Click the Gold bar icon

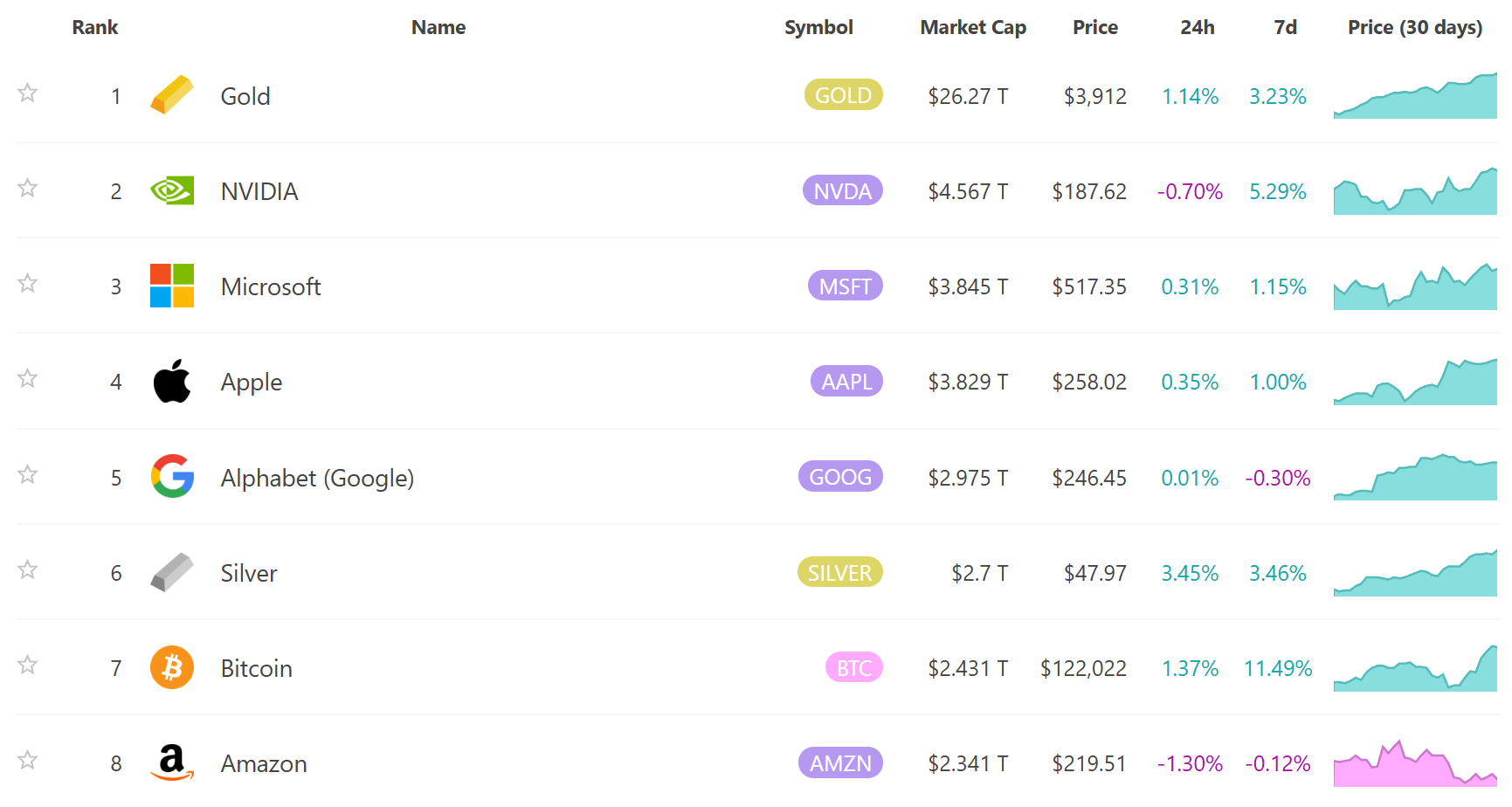point(172,95)
